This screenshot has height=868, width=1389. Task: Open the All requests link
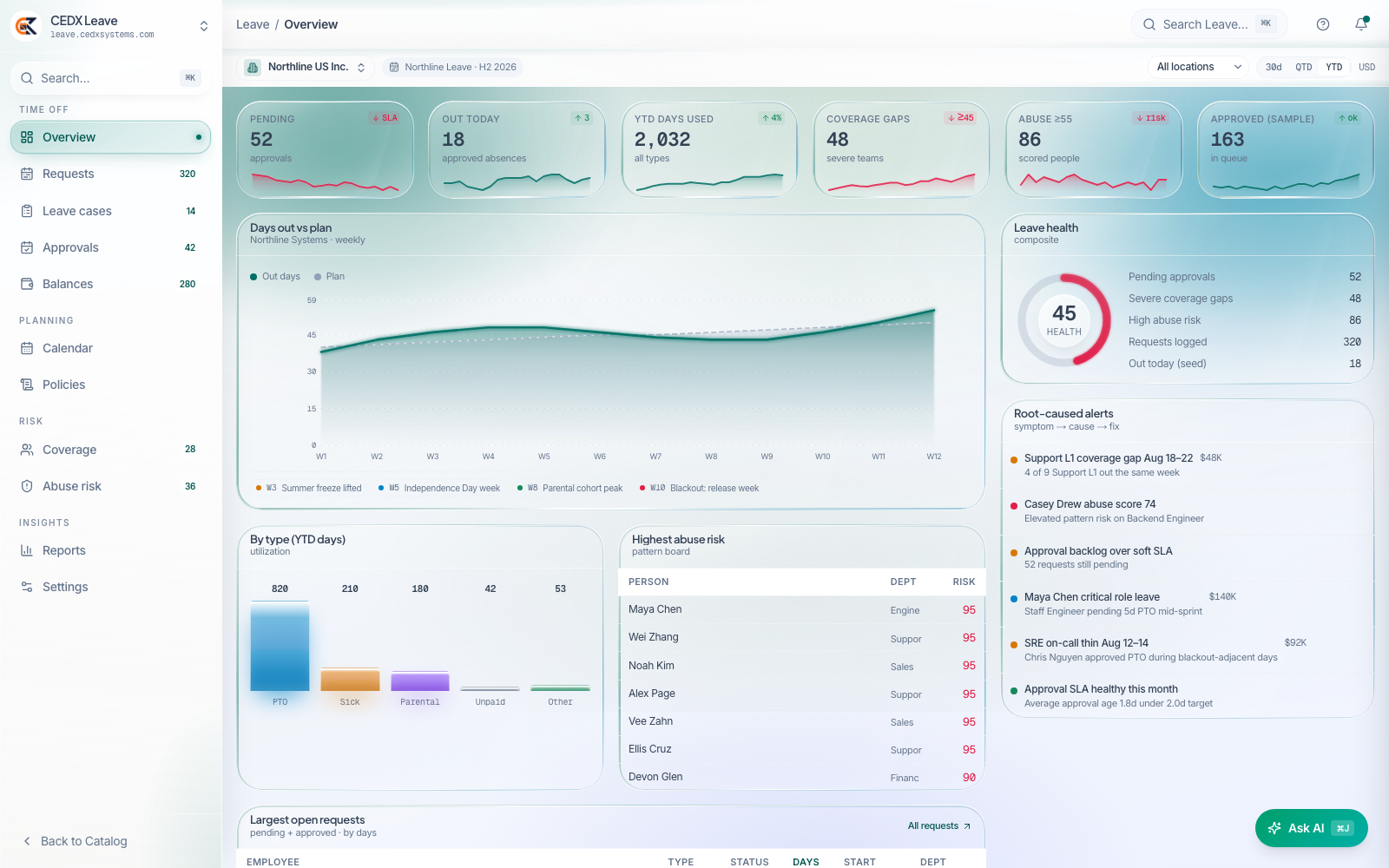tap(939, 826)
